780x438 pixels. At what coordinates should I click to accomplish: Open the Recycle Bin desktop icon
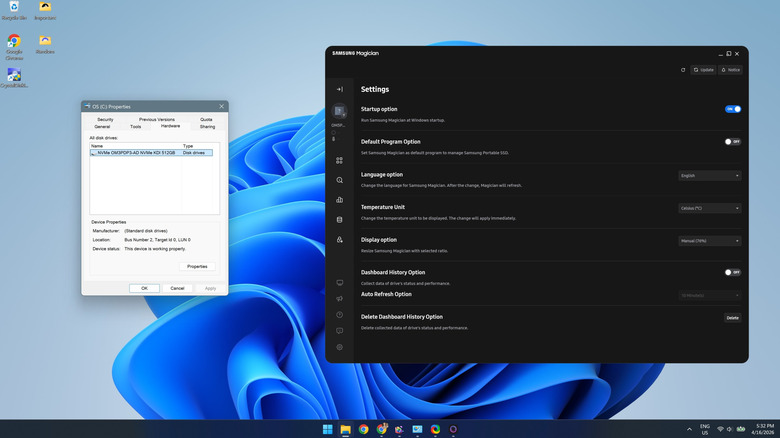pyautogui.click(x=14, y=10)
